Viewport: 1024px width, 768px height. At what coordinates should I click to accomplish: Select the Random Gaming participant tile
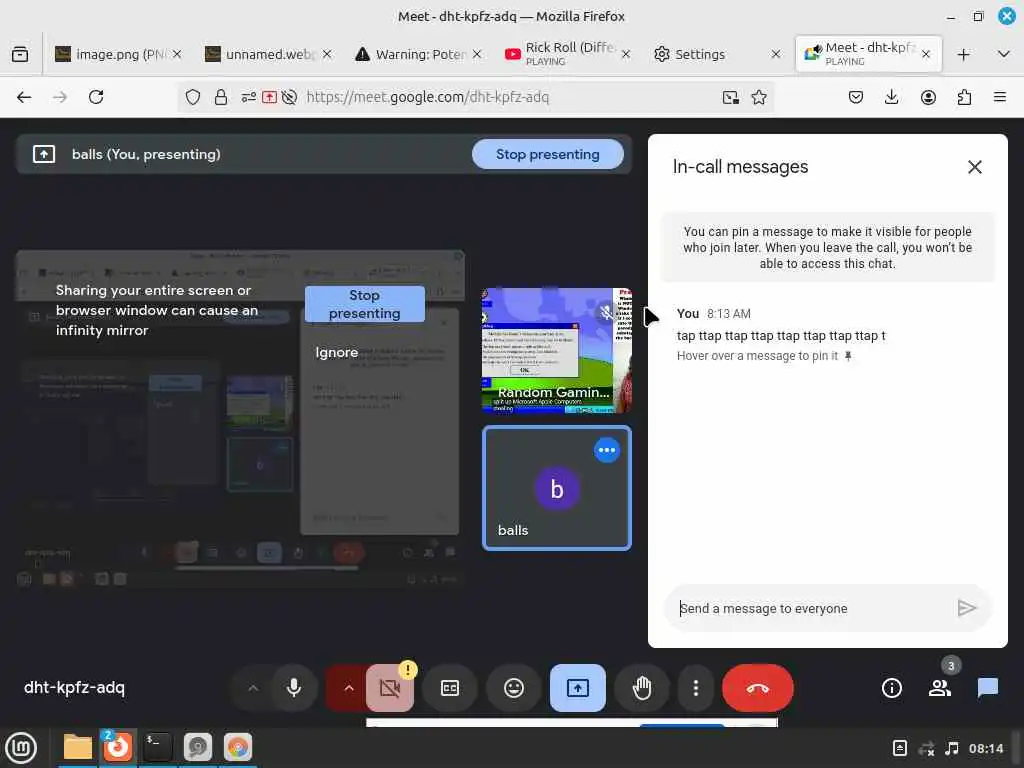[x=556, y=351]
